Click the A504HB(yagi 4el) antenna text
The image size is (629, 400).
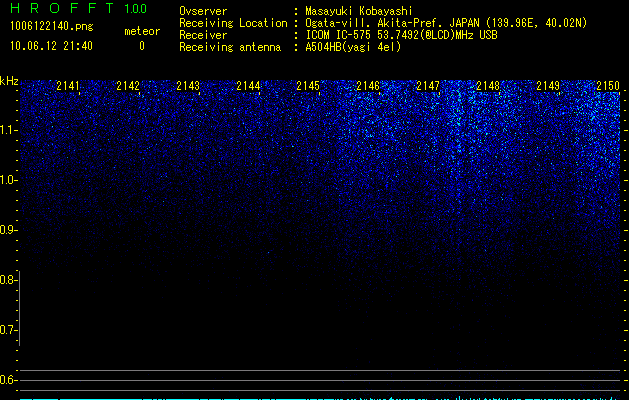[x=353, y=47]
